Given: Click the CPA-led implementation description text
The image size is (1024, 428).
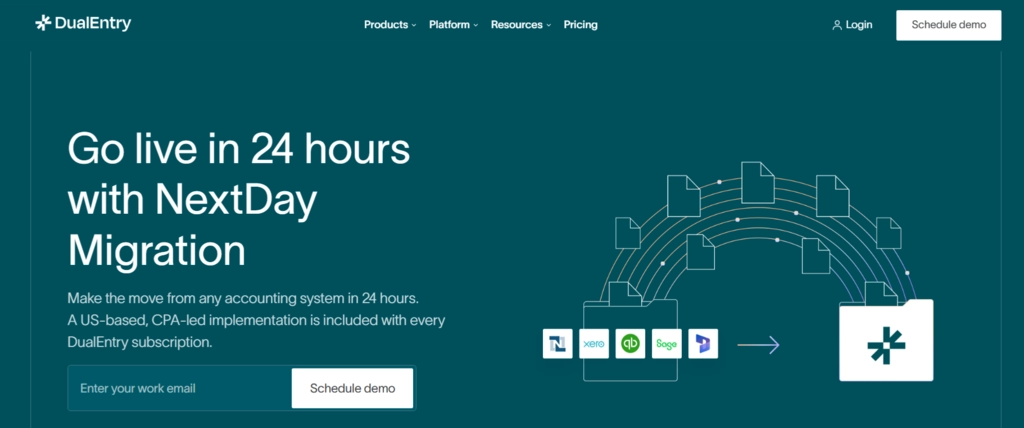Looking at the screenshot, I should tap(256, 320).
